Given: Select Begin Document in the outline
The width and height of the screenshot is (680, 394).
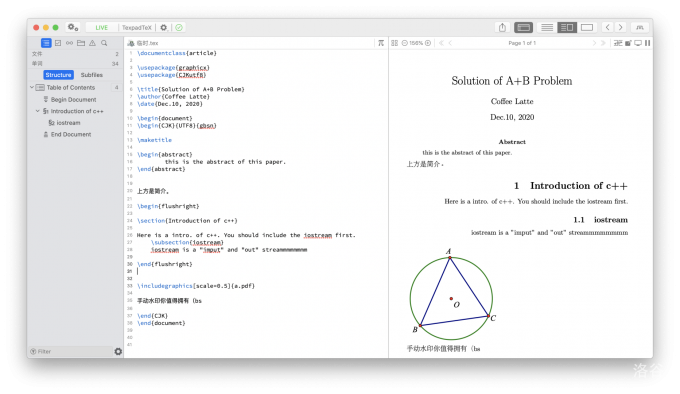Looking at the screenshot, I should 73,100.
